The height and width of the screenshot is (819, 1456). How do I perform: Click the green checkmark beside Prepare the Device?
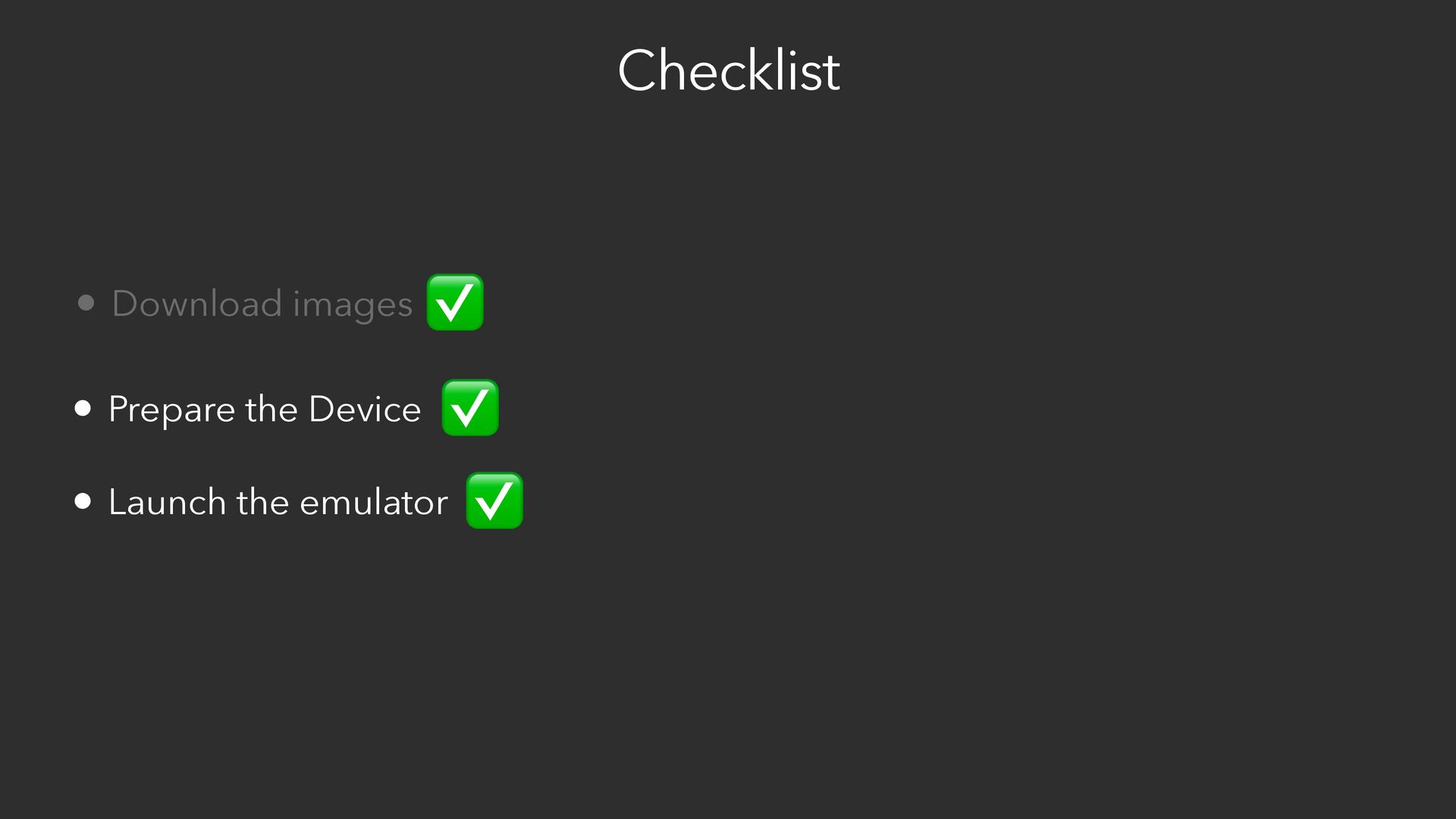coord(470,408)
